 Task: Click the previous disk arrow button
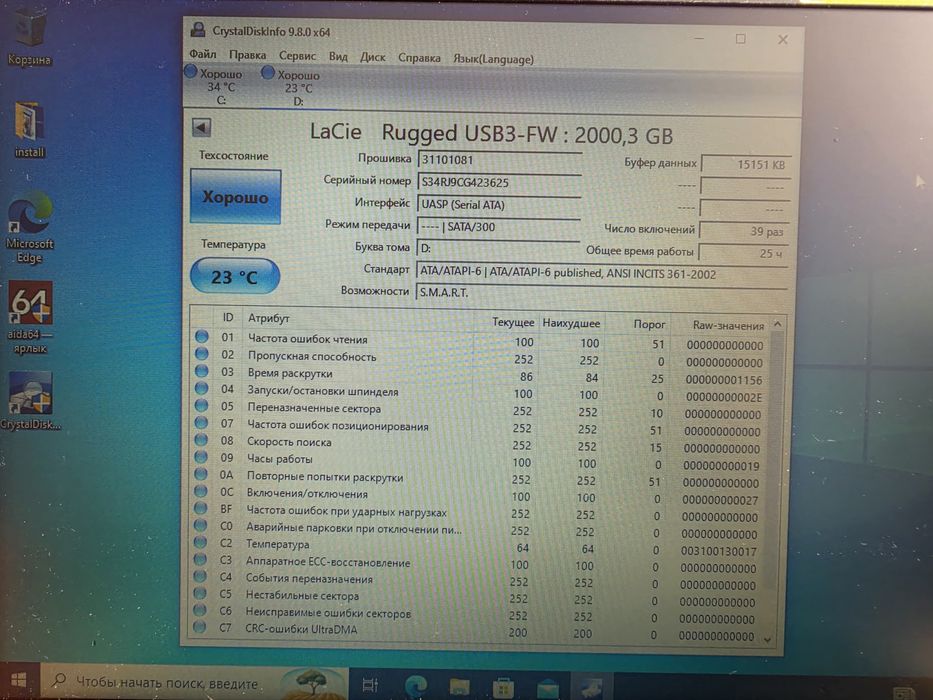(201, 127)
